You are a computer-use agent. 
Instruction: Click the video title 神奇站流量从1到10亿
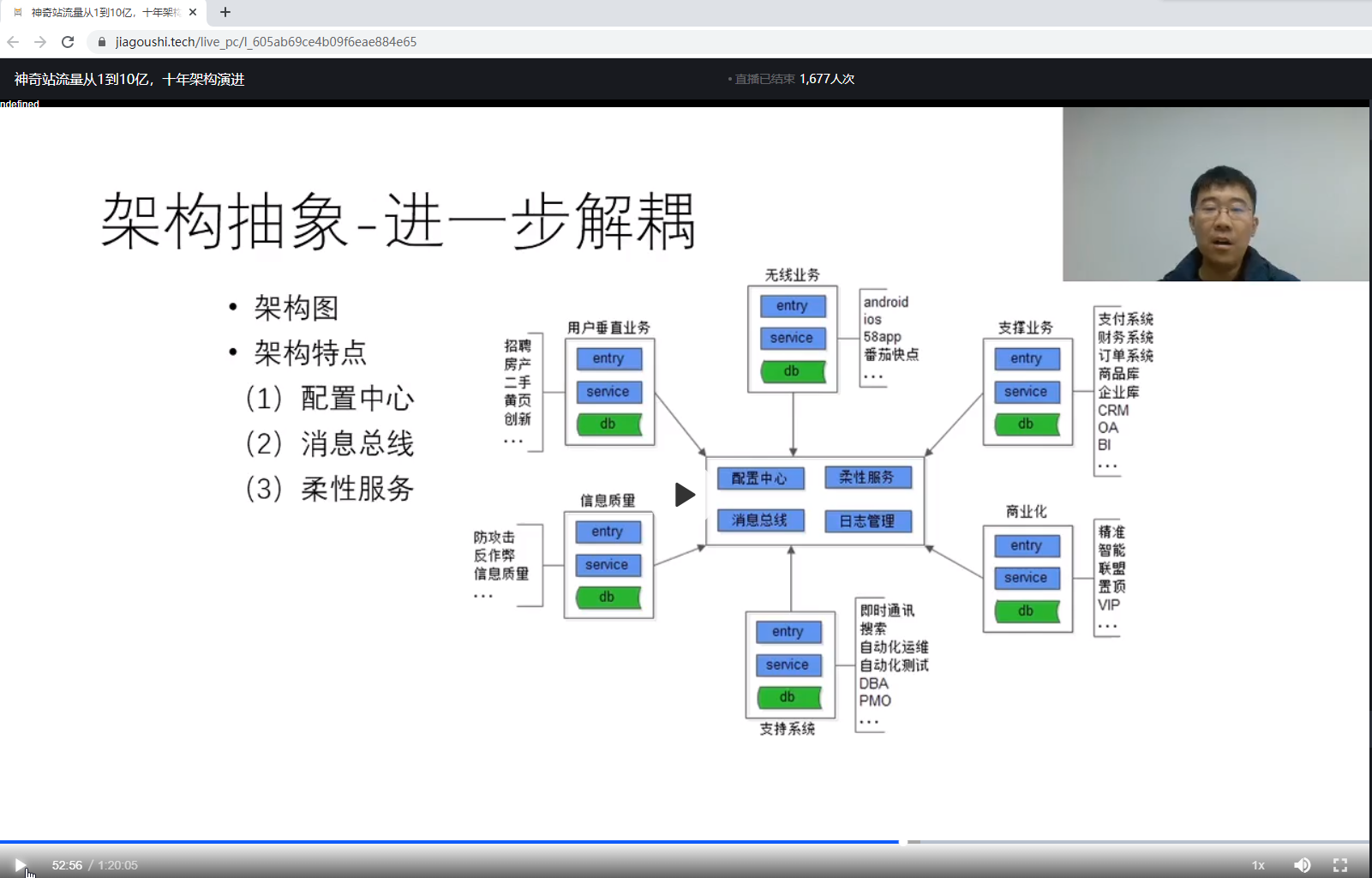click(127, 78)
